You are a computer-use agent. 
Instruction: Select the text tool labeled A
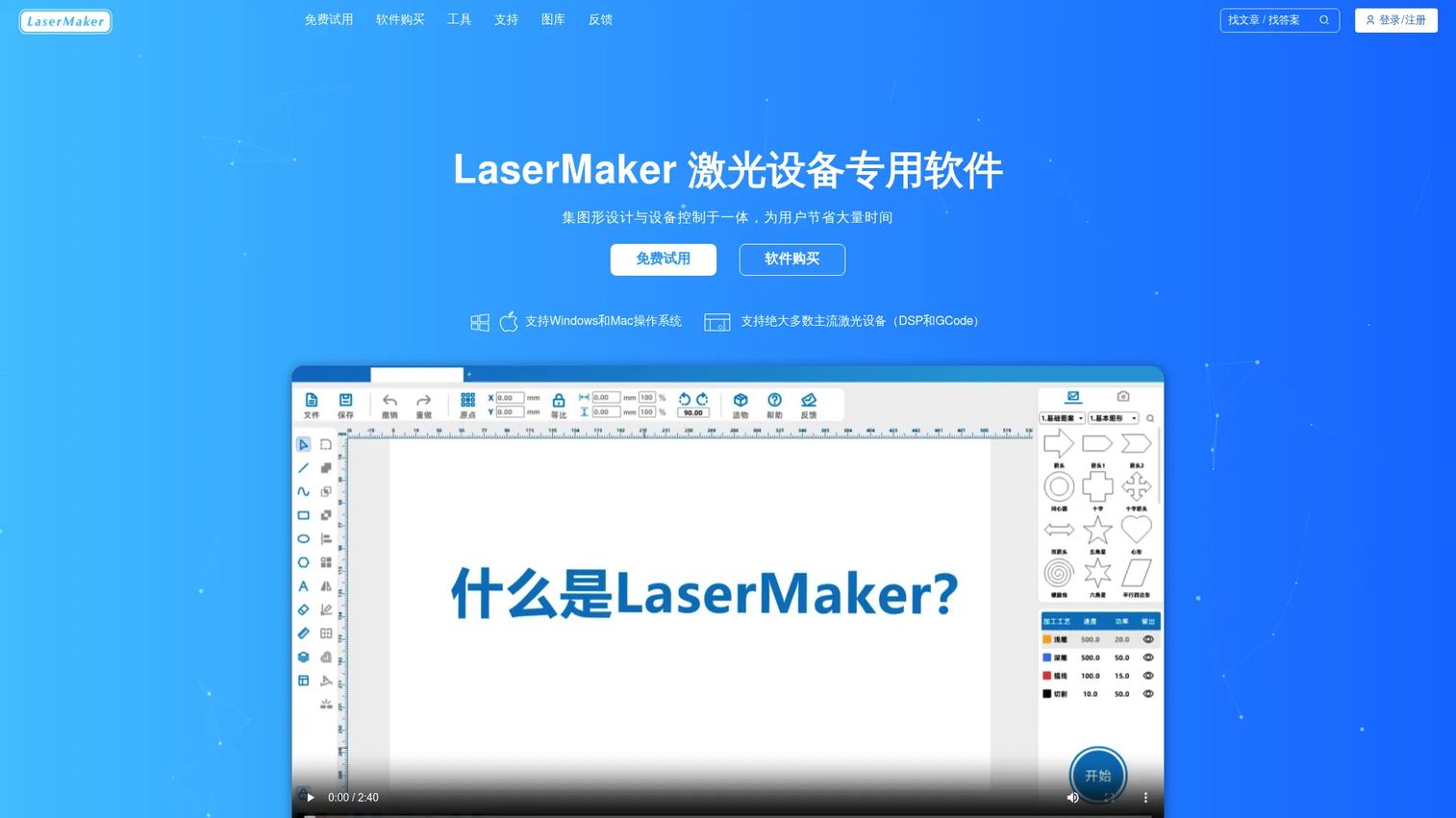coord(303,586)
